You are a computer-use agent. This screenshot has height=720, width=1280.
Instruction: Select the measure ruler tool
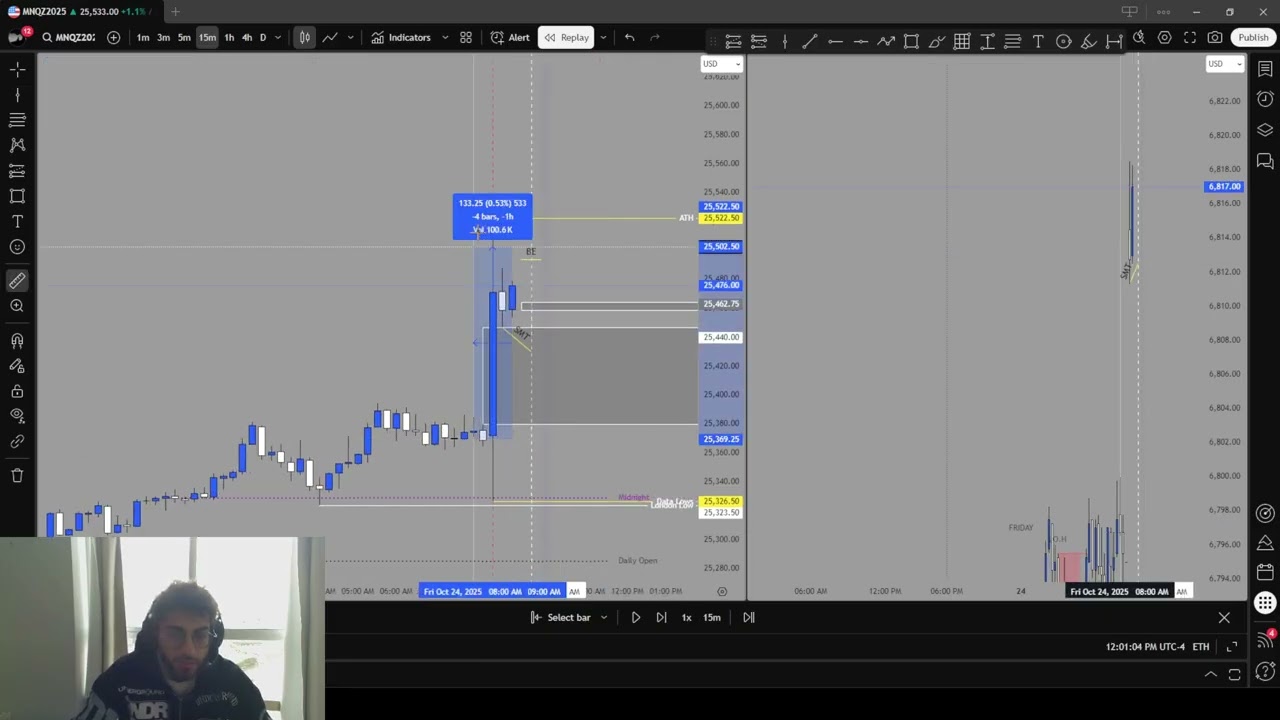coord(17,281)
